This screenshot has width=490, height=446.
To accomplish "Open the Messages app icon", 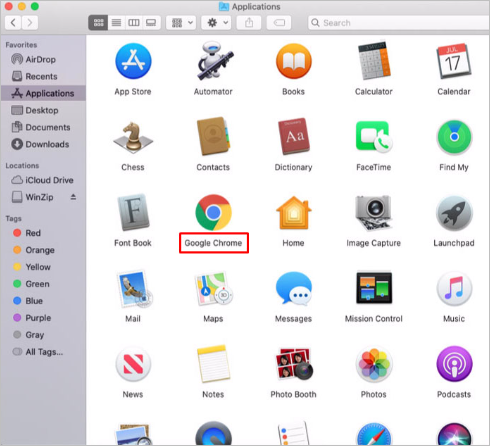I will (294, 288).
